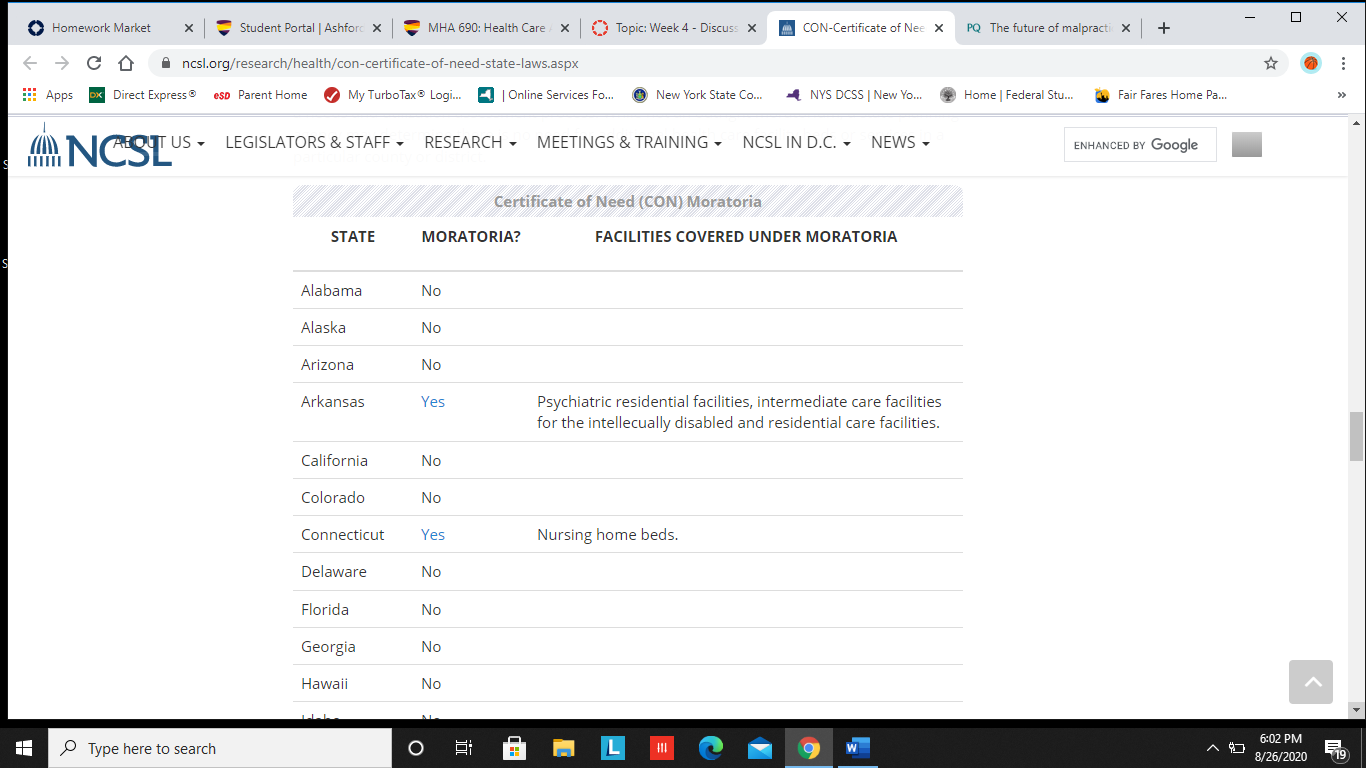Open the browser home page
Image resolution: width=1366 pixels, height=768 pixels.
[x=126, y=63]
